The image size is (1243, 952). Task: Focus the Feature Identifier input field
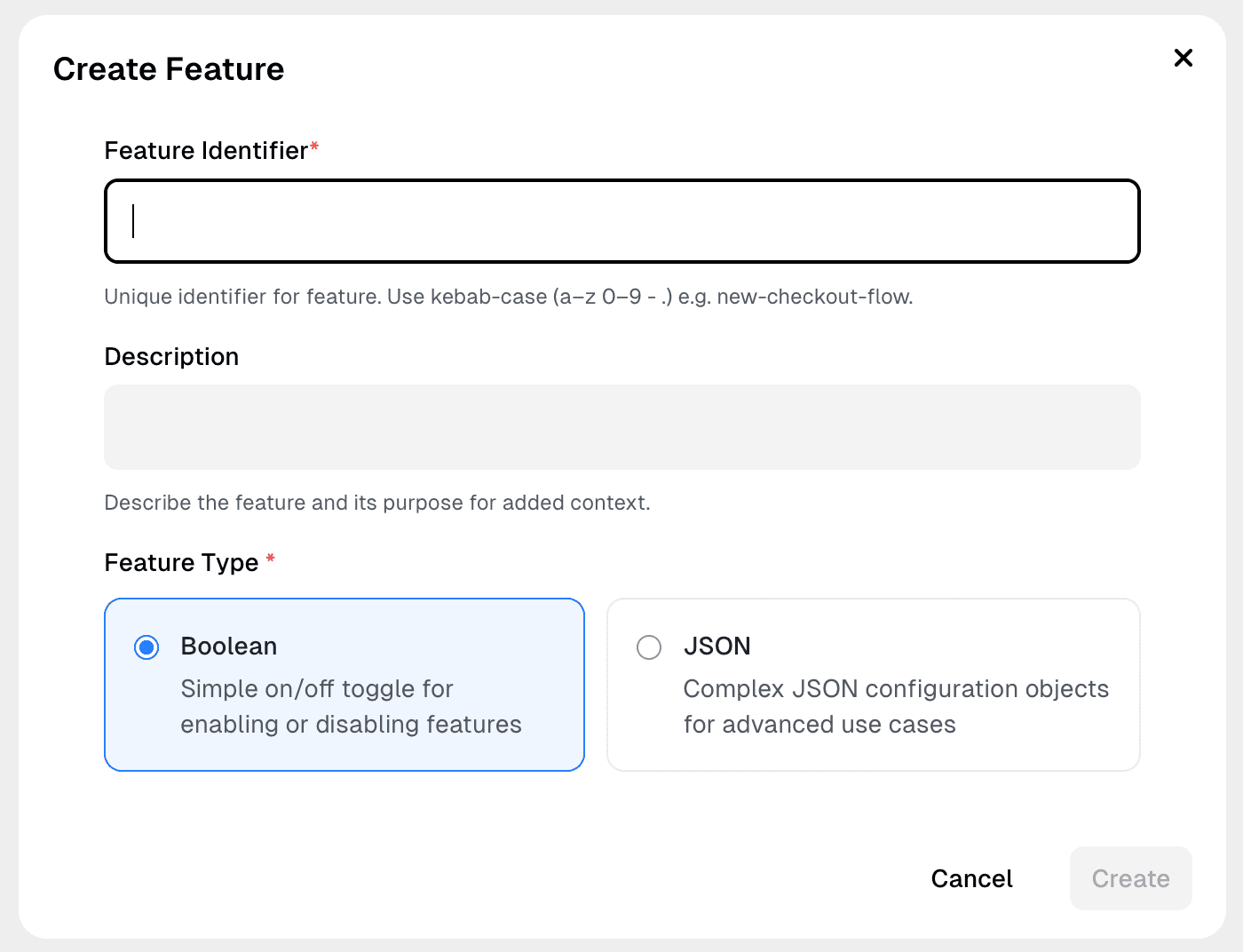click(621, 221)
